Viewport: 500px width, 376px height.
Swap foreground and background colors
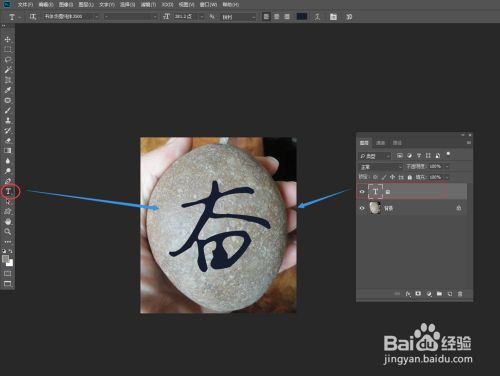[x=11, y=251]
